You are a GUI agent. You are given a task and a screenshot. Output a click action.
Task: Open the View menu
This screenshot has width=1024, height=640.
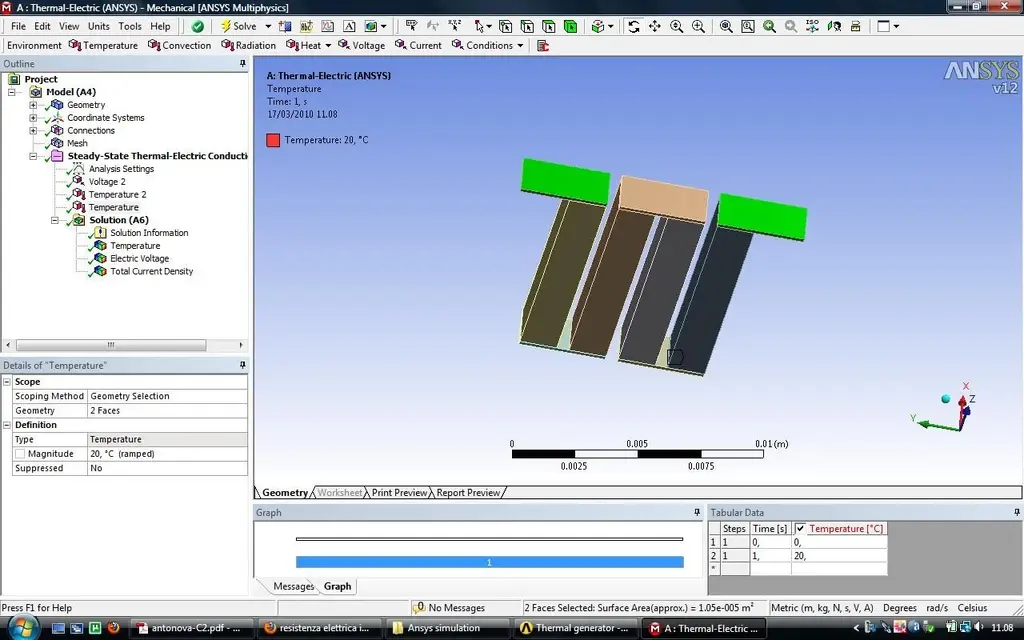[69, 26]
